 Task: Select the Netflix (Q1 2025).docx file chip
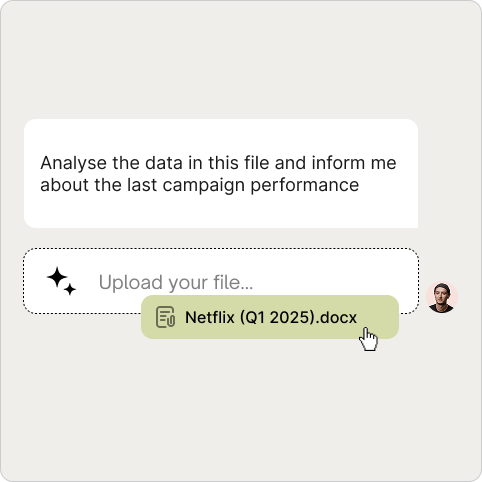coord(270,317)
